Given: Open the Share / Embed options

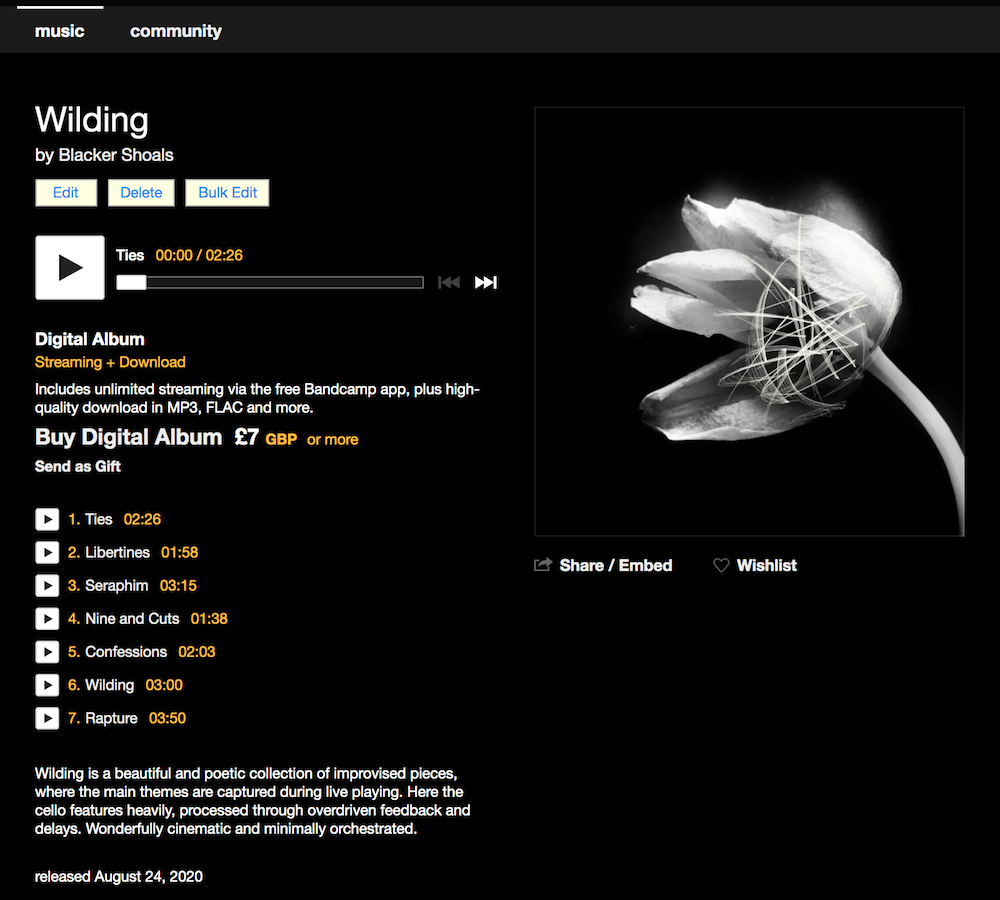Looking at the screenshot, I should (615, 565).
